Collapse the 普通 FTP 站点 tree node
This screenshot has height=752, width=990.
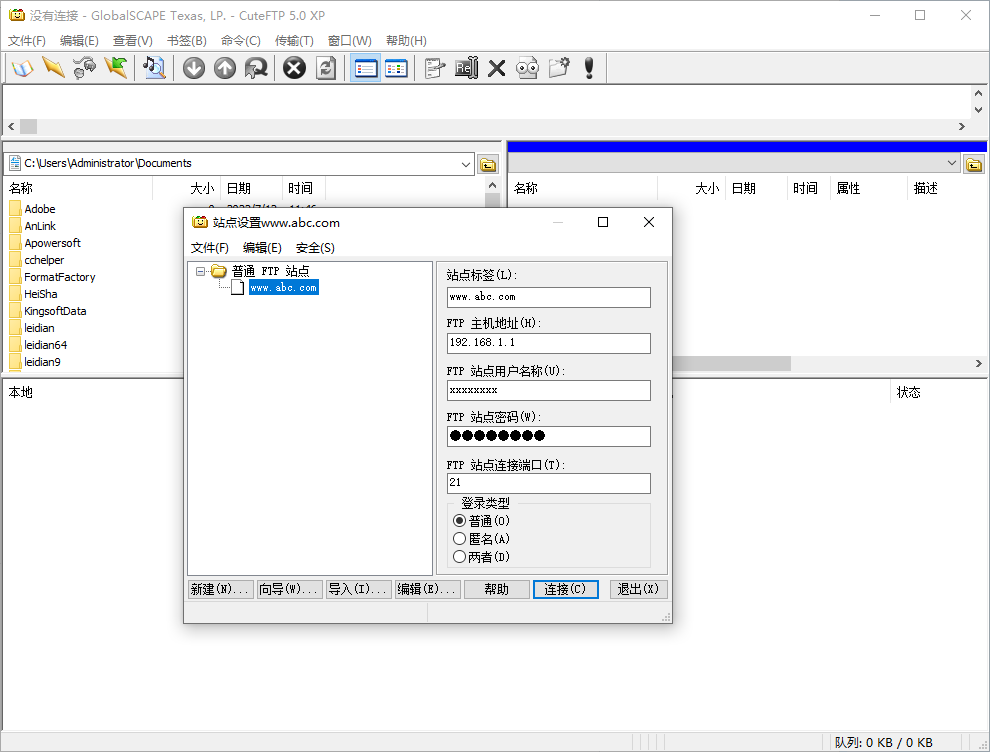[200, 272]
